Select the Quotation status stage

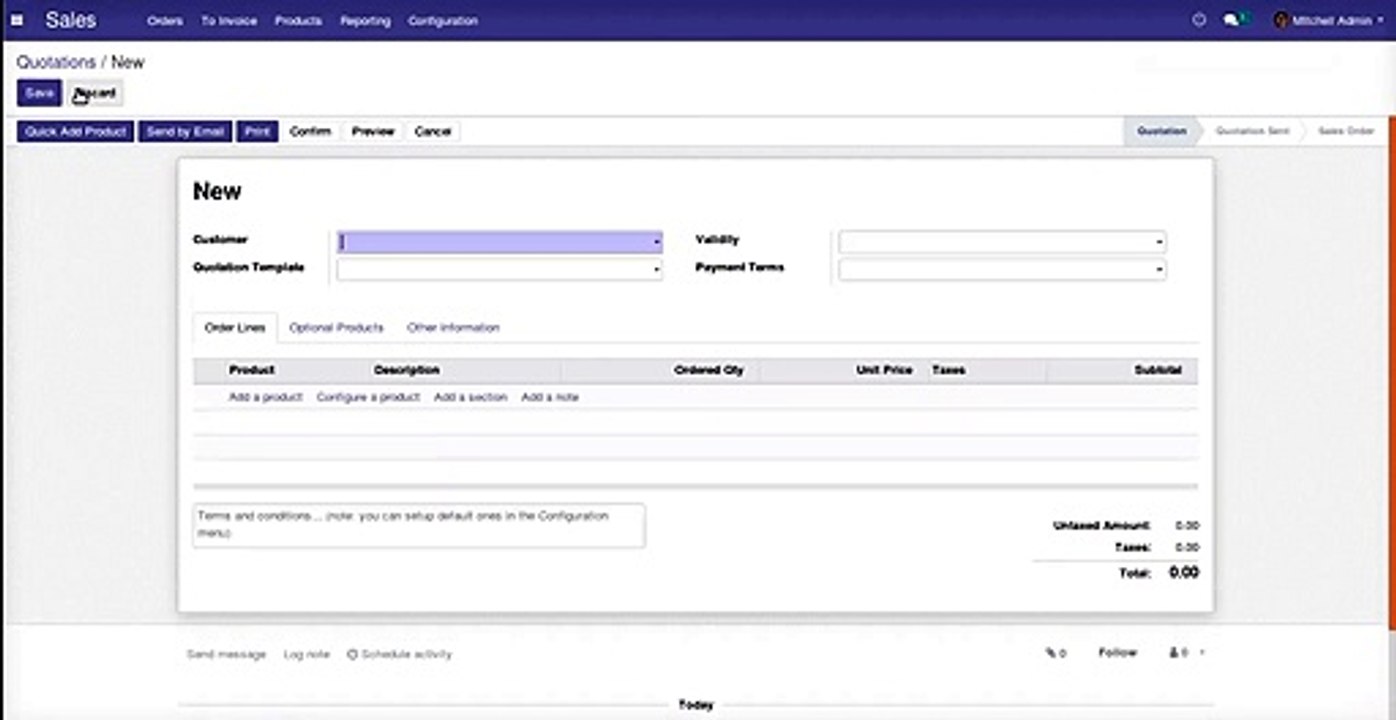tap(1162, 131)
